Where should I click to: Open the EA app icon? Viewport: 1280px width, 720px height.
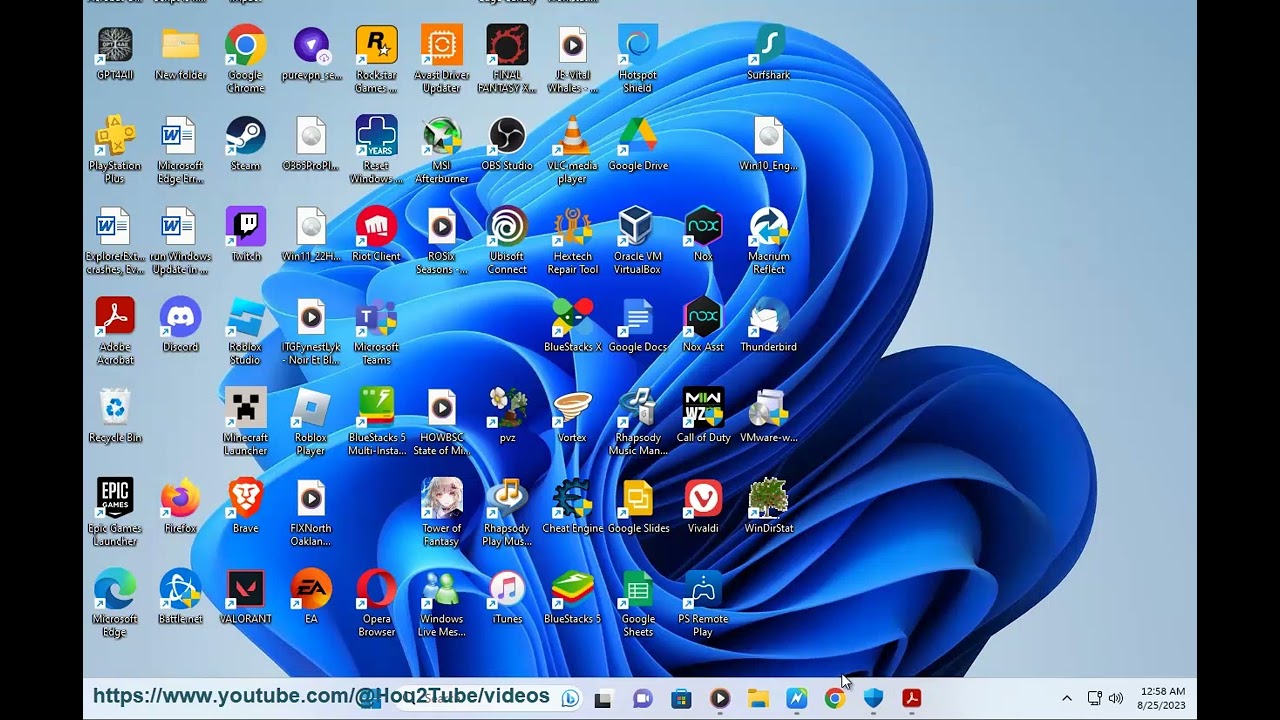(x=311, y=588)
